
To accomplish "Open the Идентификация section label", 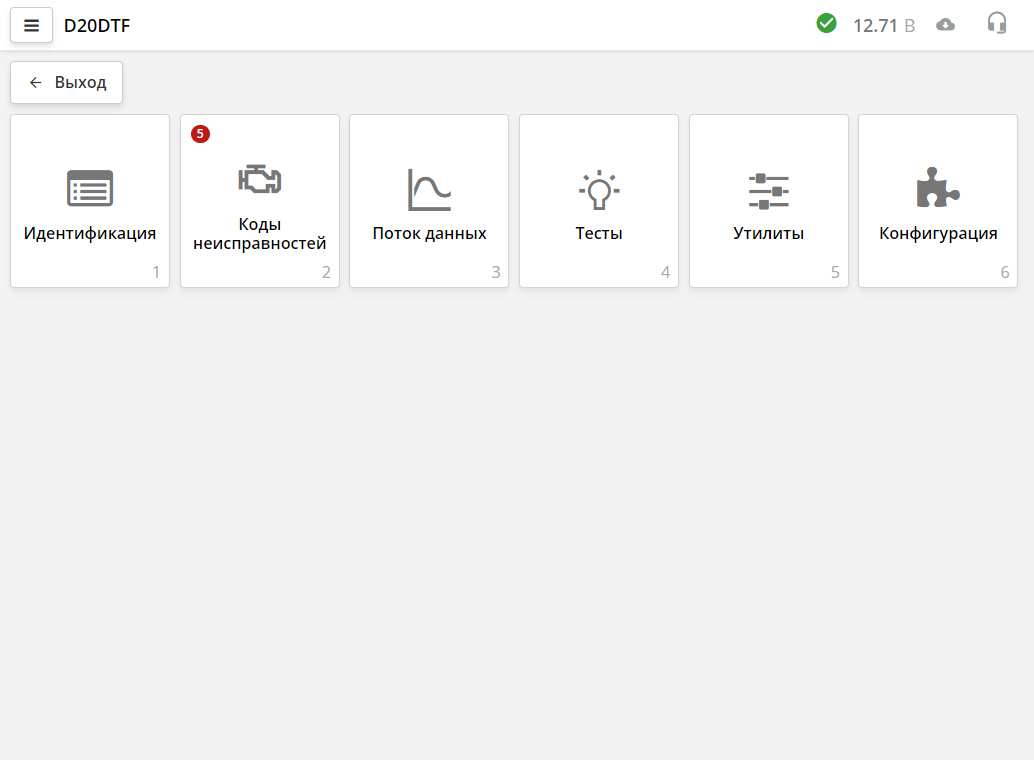I will [90, 234].
